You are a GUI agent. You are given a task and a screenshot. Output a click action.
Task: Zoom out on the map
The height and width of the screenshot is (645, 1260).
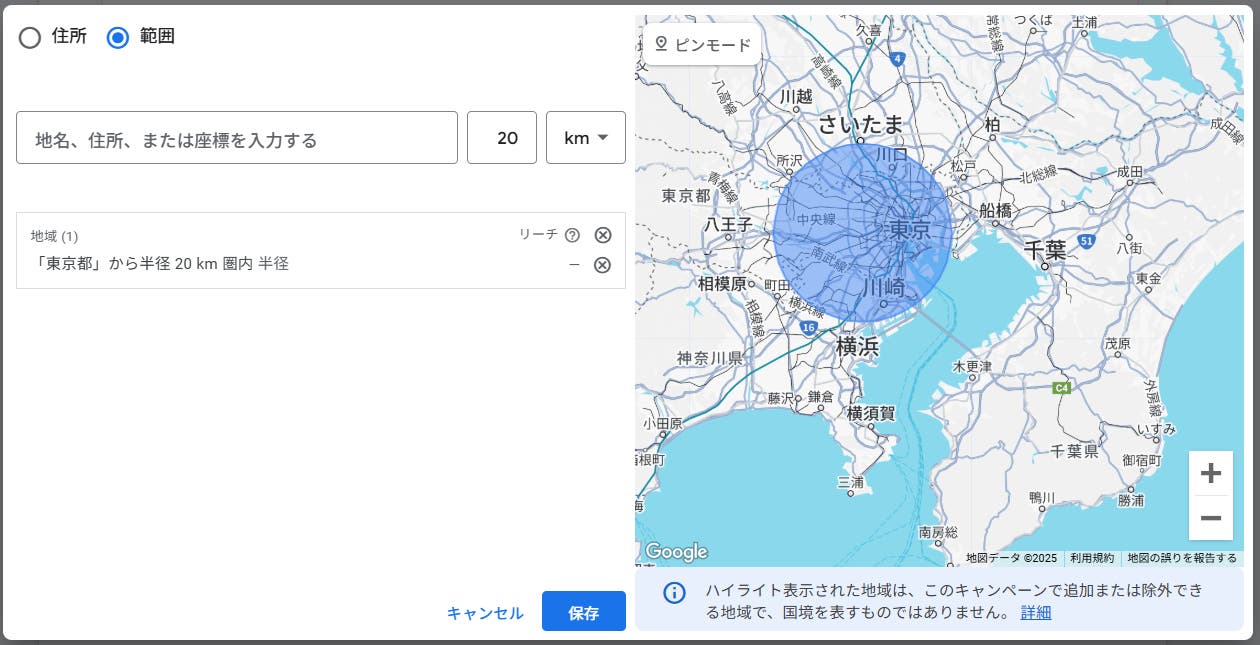point(1210,518)
